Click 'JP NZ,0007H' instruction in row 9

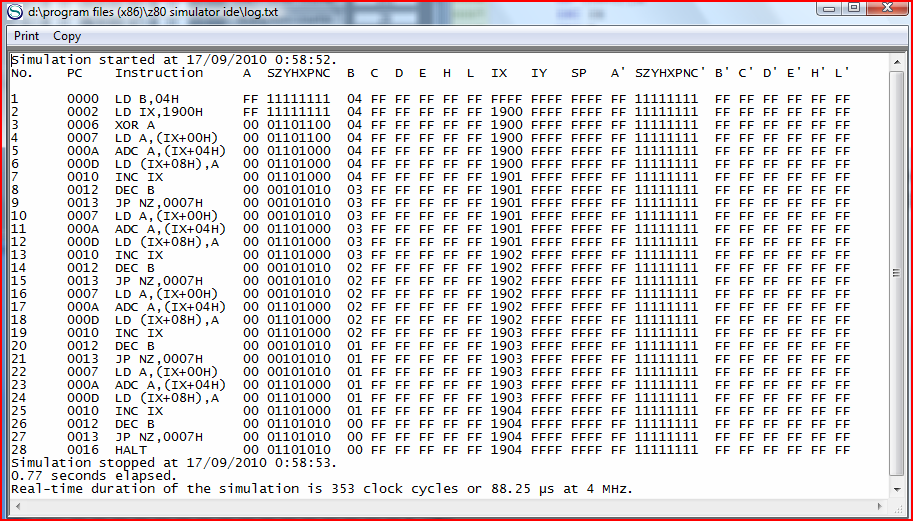click(159, 203)
